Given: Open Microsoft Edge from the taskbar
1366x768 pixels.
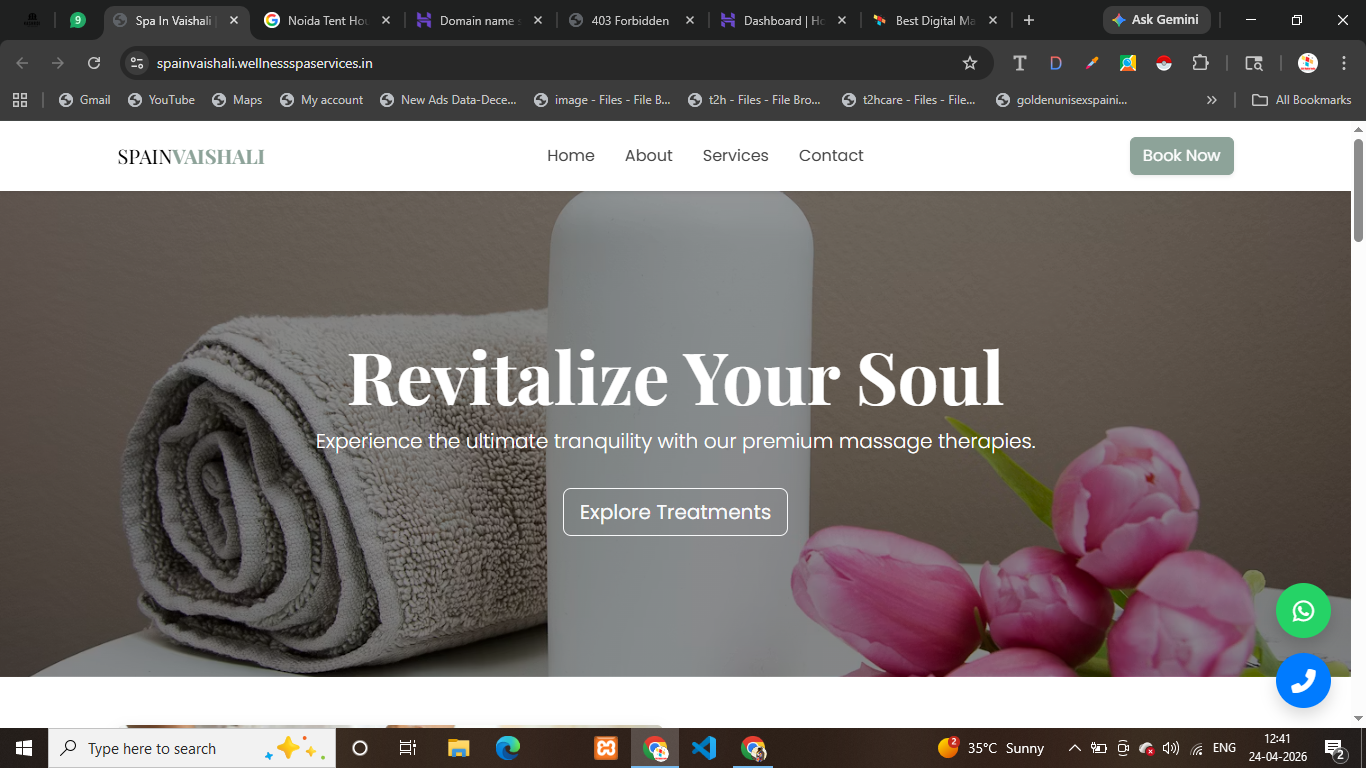Looking at the screenshot, I should 508,748.
